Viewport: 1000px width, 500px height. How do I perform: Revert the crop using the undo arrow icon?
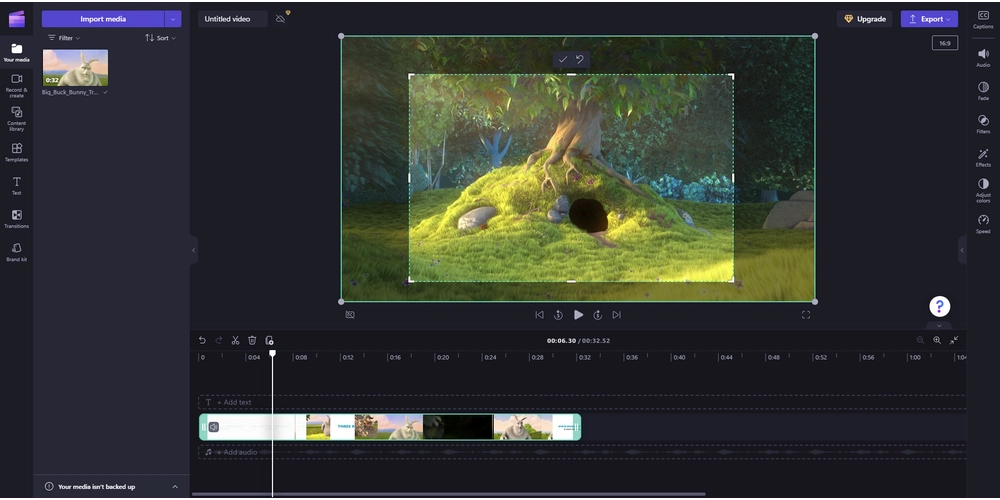coord(579,60)
